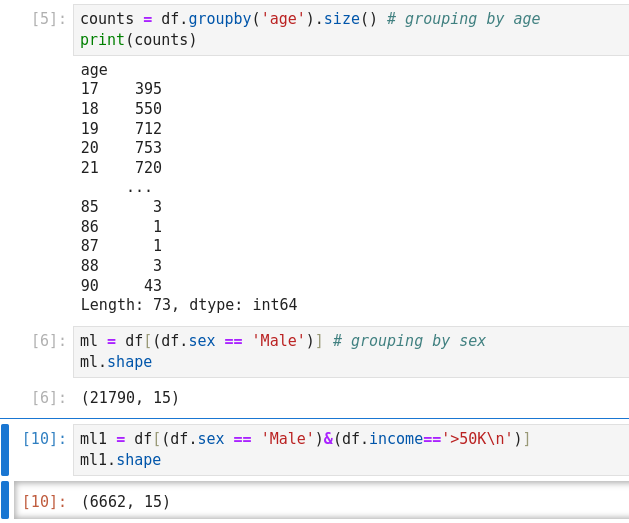Click the [10] output prompt label

click(x=44, y=502)
